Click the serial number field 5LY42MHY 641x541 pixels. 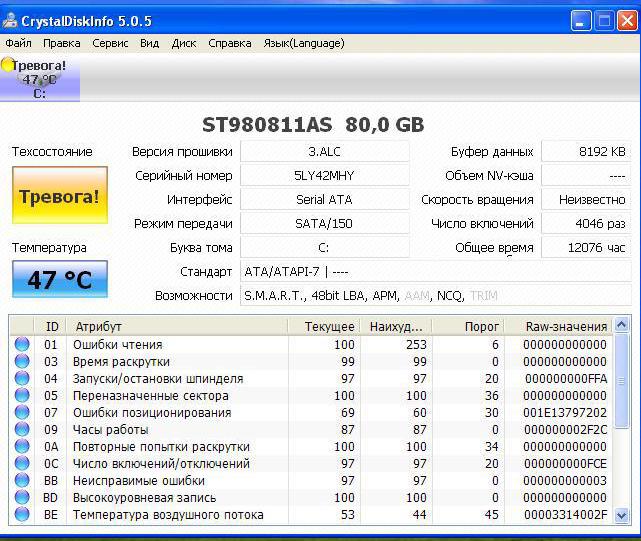click(325, 175)
